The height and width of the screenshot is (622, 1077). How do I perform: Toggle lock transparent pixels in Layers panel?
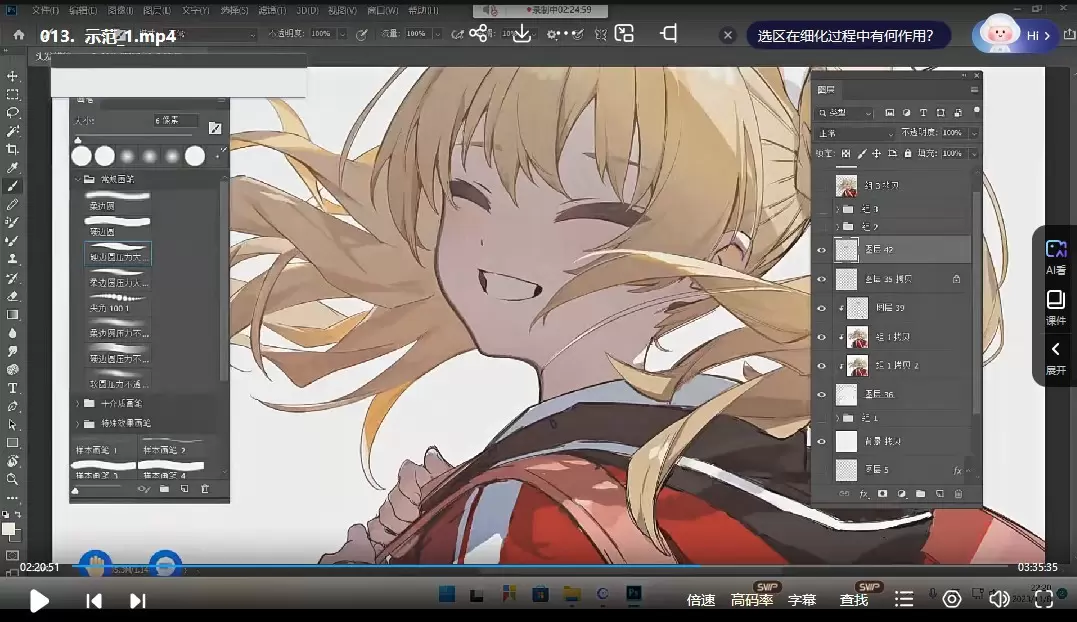pyautogui.click(x=846, y=154)
